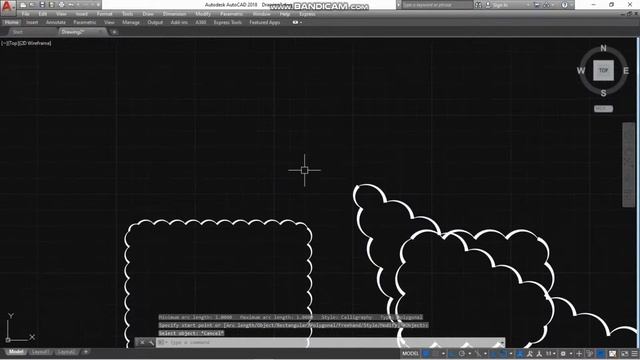The width and height of the screenshot is (640, 360).
Task: Switch to the Layout1 tab
Action: 40,352
